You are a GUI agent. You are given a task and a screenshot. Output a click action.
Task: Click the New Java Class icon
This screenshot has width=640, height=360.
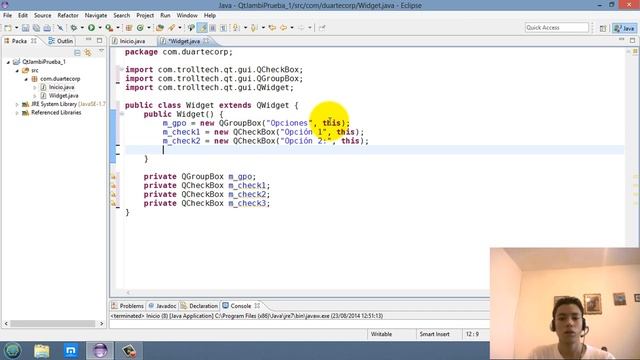140,28
